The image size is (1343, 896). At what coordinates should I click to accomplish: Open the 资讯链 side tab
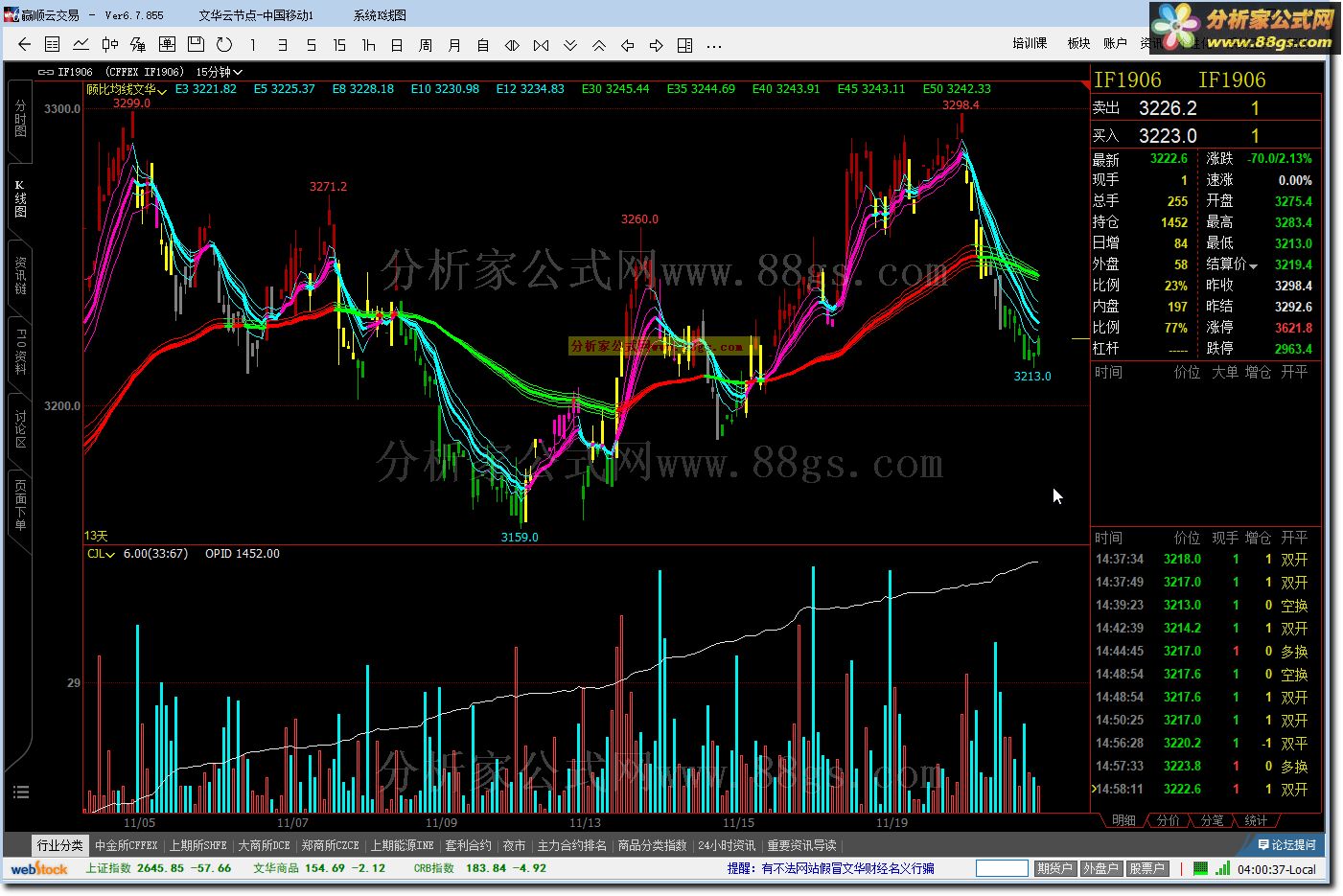20,276
